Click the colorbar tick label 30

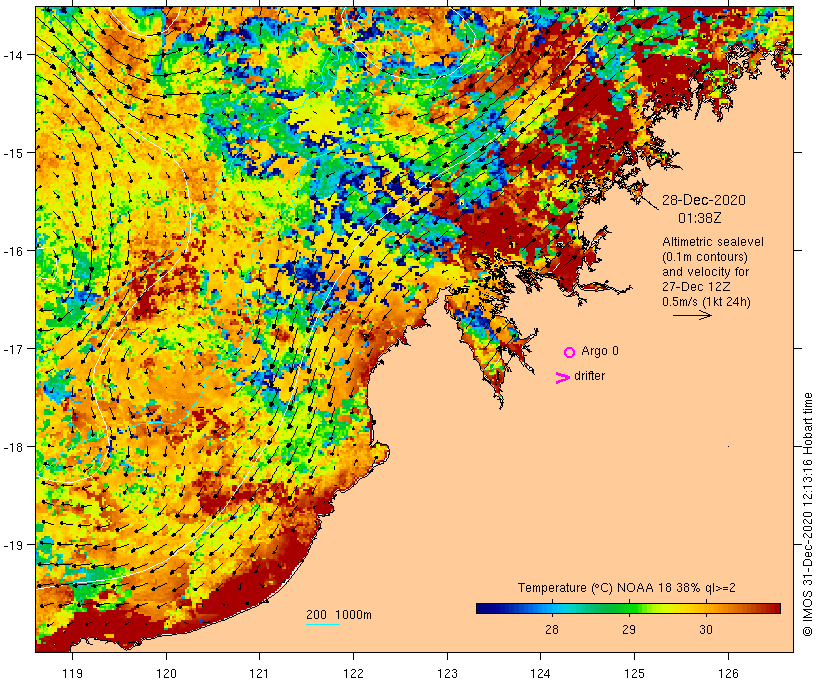706,629
